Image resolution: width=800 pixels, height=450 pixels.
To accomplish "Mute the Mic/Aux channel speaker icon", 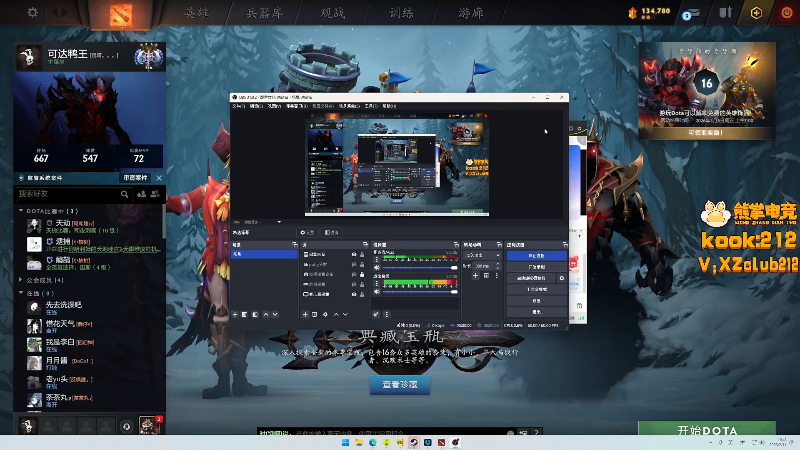I will (377, 267).
